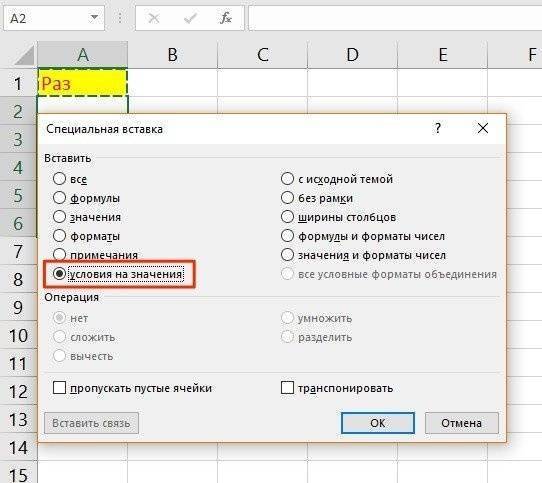
Task: Open the Name Box dropdown arrow
Action: tap(94, 17)
